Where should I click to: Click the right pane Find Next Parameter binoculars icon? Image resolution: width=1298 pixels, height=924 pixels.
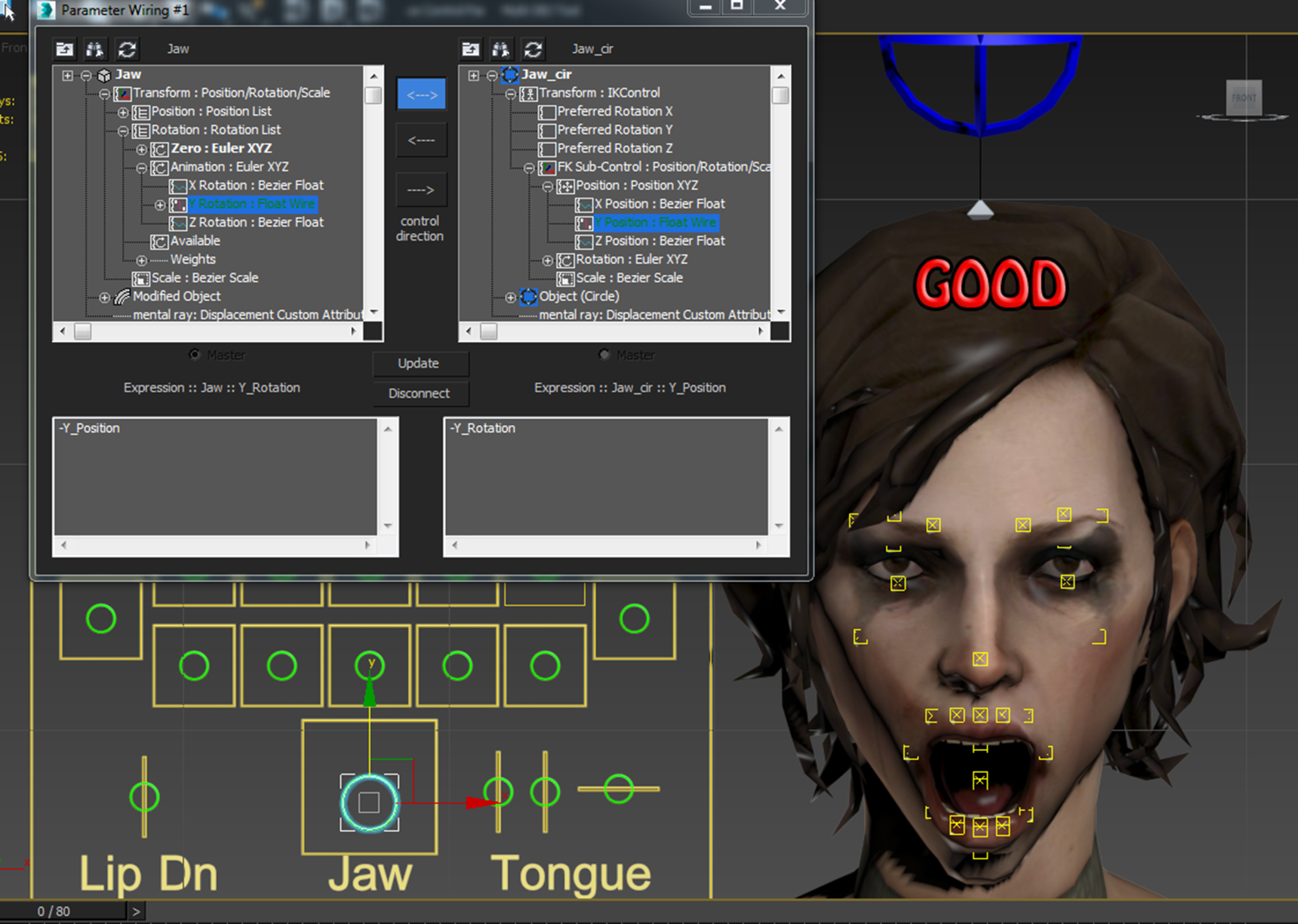click(x=501, y=49)
